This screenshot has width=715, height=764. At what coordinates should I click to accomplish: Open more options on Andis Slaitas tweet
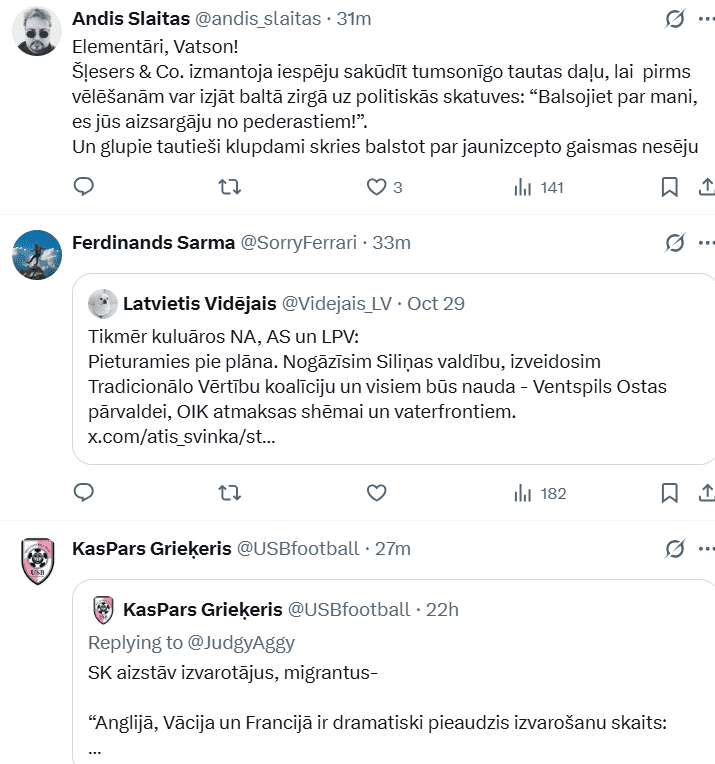pyautogui.click(x=707, y=19)
